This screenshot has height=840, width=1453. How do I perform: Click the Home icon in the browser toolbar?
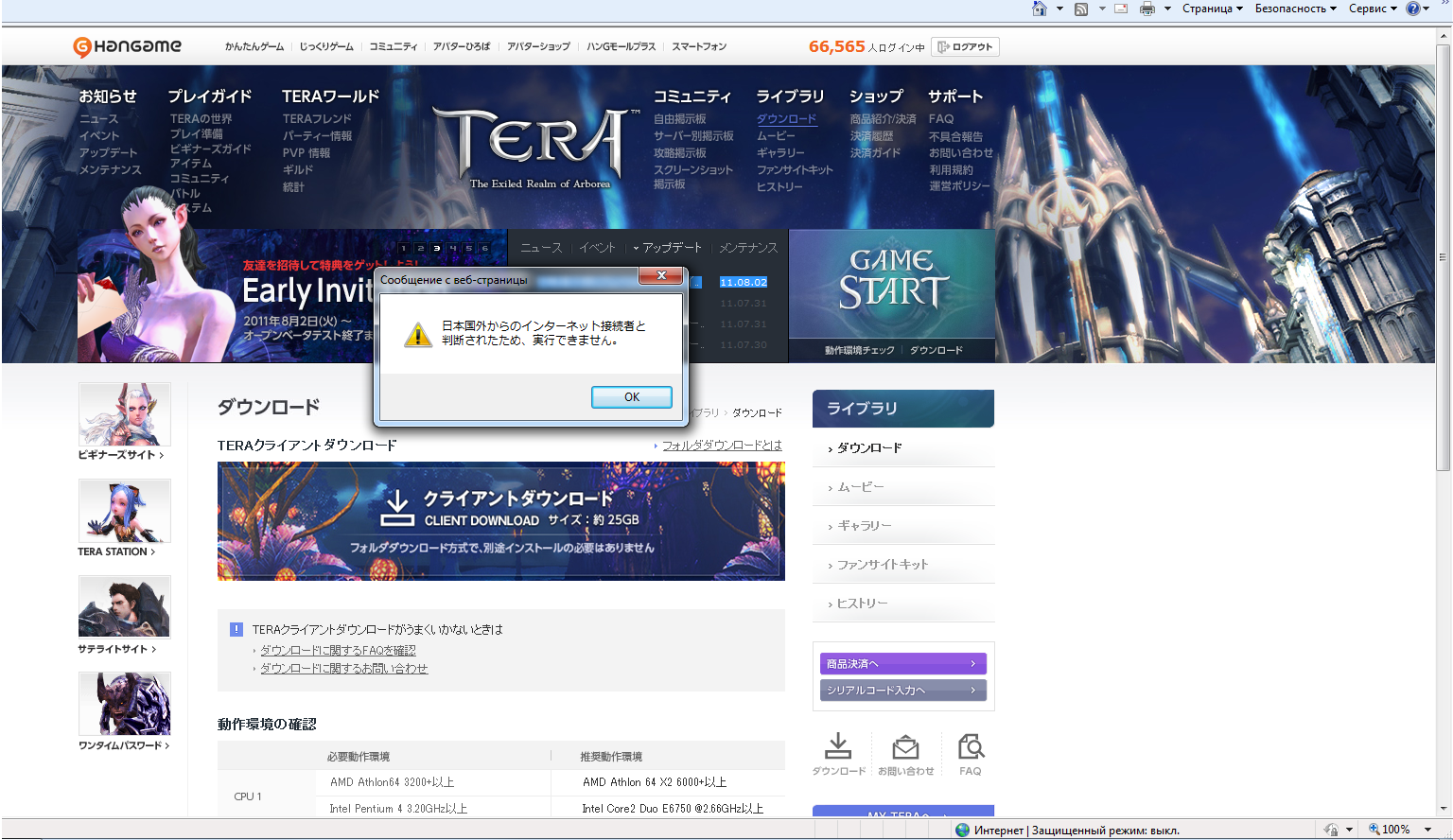click(x=1040, y=9)
